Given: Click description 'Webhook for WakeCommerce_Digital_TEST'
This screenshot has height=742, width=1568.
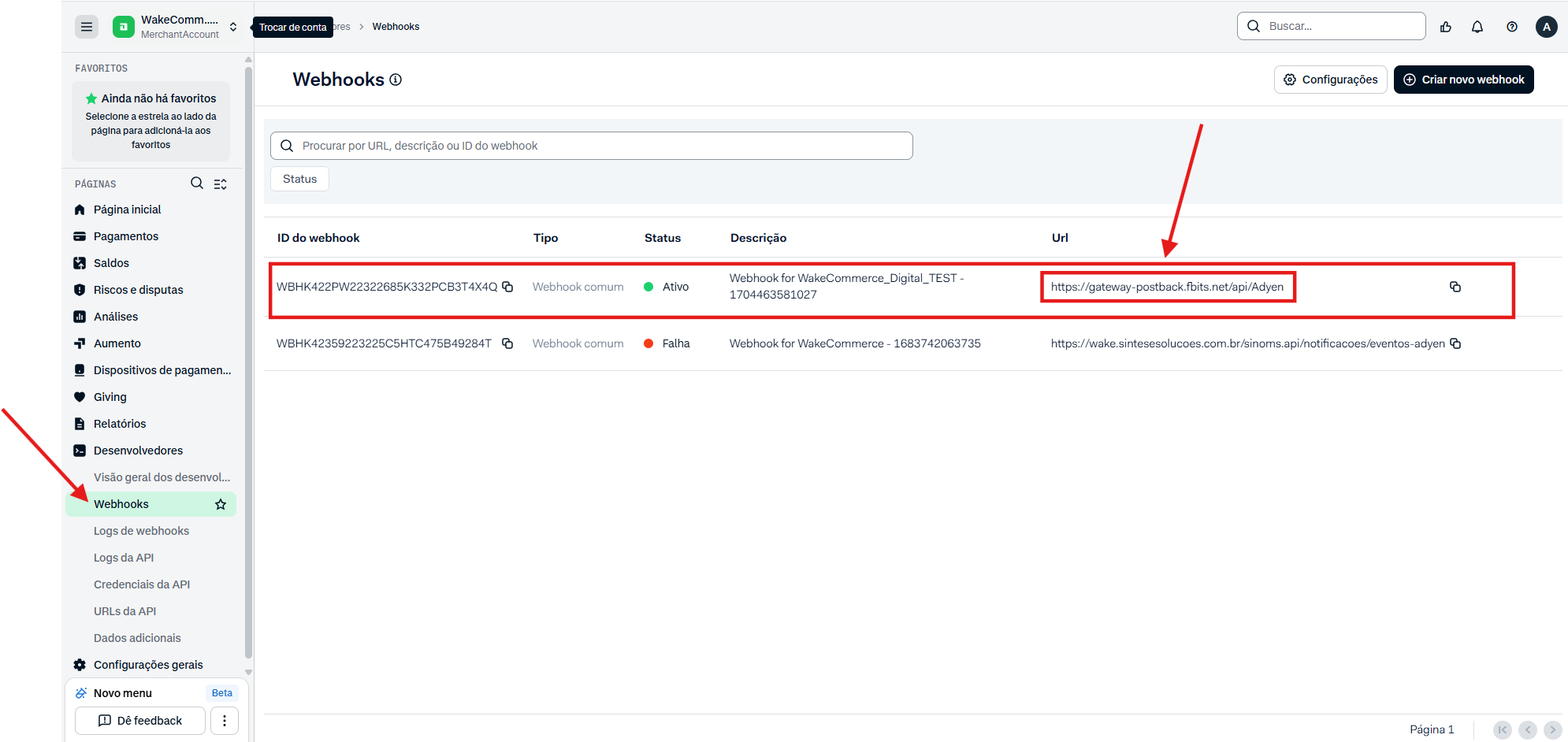Looking at the screenshot, I should 847,286.
